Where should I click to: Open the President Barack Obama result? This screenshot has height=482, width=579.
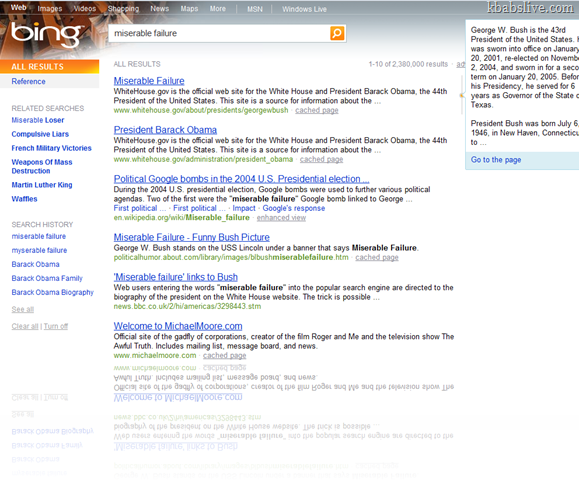point(165,130)
